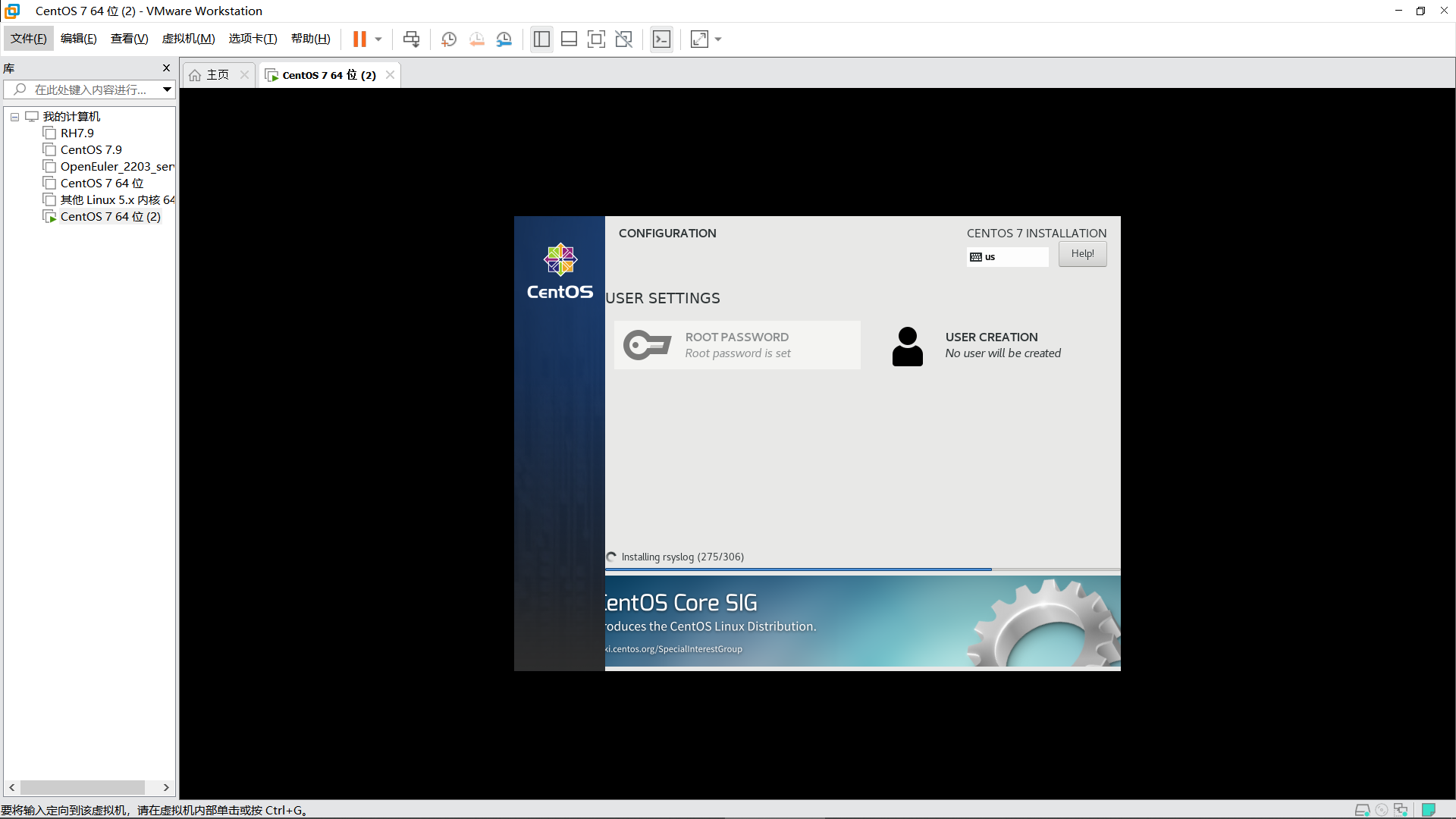Image resolution: width=1456 pixels, height=819 pixels.
Task: Click the console view terminal icon
Action: 661,39
